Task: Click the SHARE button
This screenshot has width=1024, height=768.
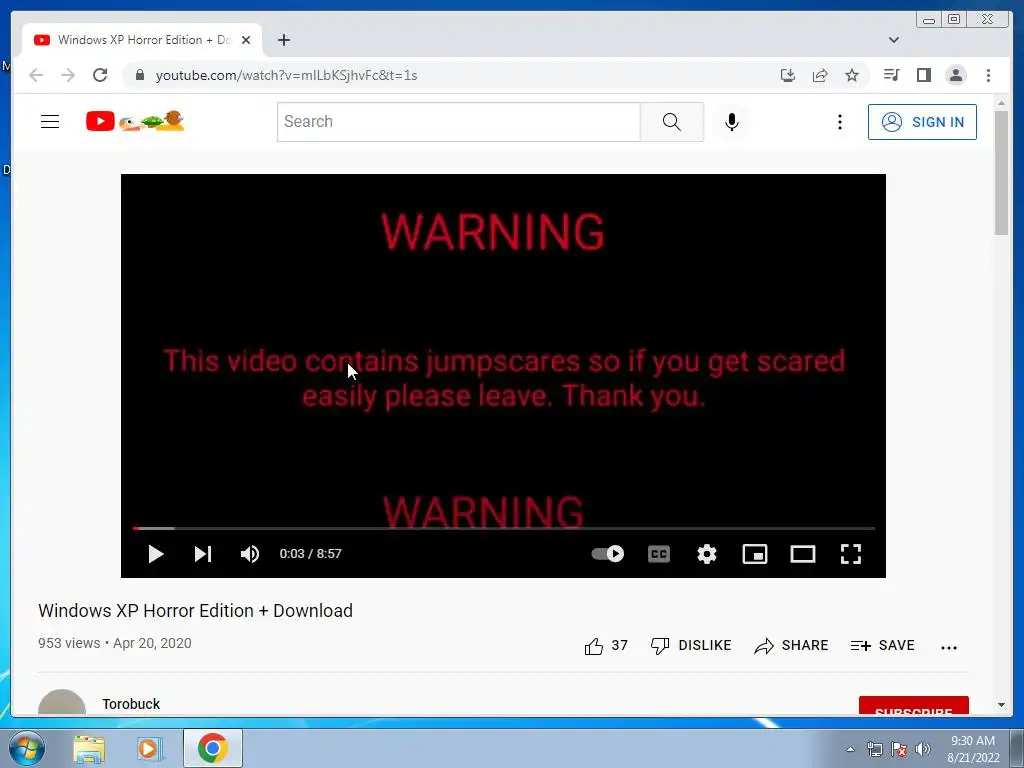Action: (x=791, y=646)
